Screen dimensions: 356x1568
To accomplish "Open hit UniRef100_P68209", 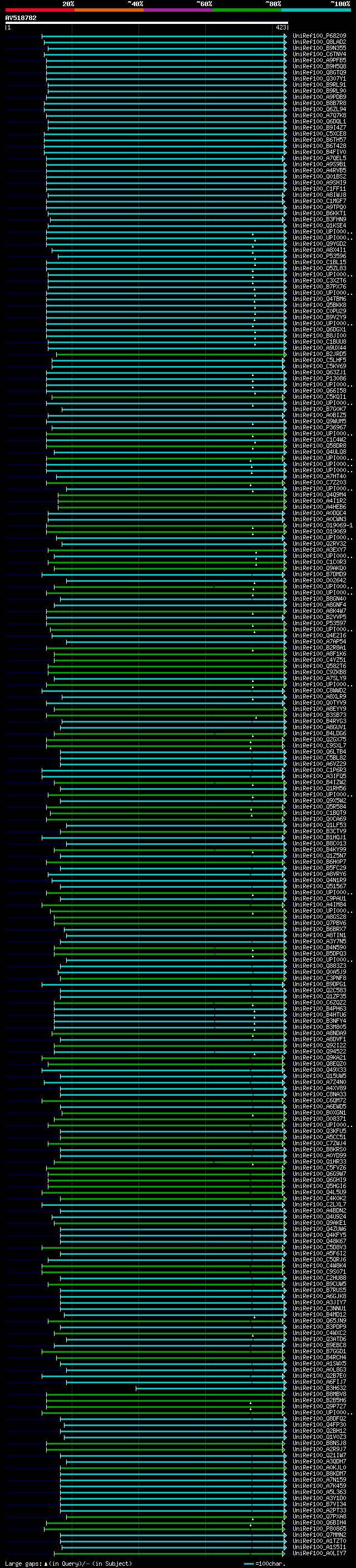I will [319, 36].
